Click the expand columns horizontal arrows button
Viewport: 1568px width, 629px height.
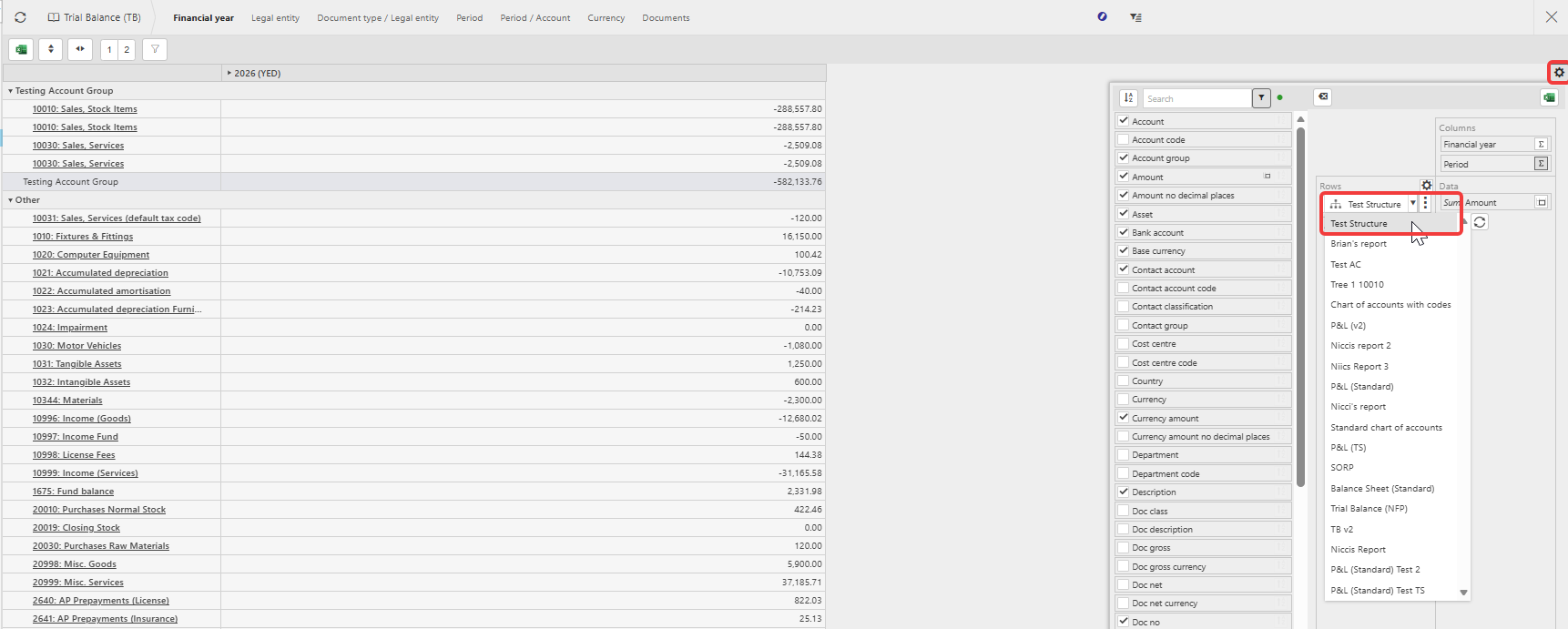[80, 49]
